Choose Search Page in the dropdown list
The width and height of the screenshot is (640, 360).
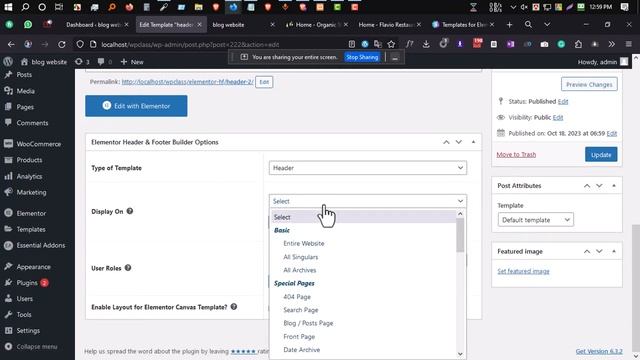pos(300,310)
